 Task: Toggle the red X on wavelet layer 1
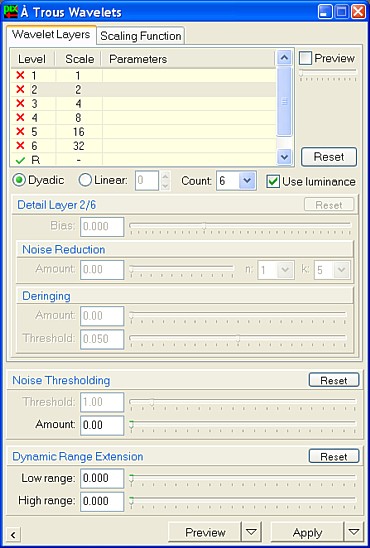(x=21, y=75)
